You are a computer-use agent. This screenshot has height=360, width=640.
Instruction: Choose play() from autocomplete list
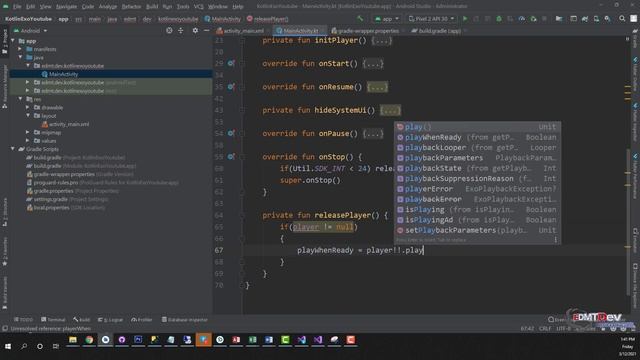tap(477, 127)
